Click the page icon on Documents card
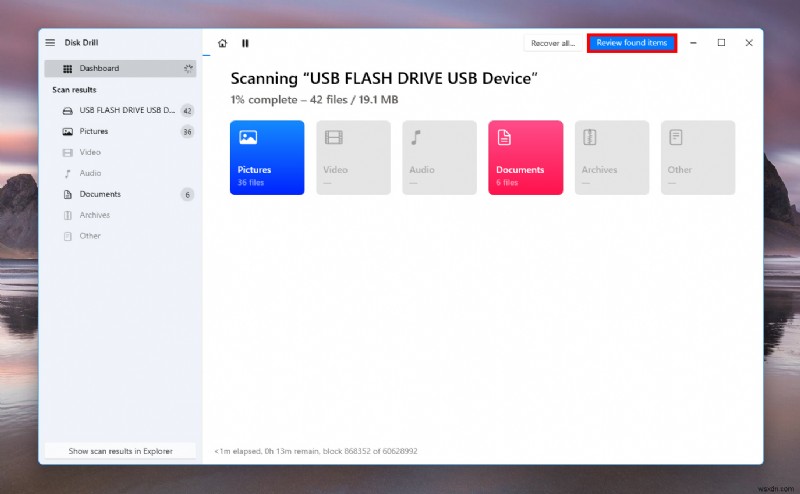Image resolution: width=800 pixels, height=494 pixels. pyautogui.click(x=504, y=137)
